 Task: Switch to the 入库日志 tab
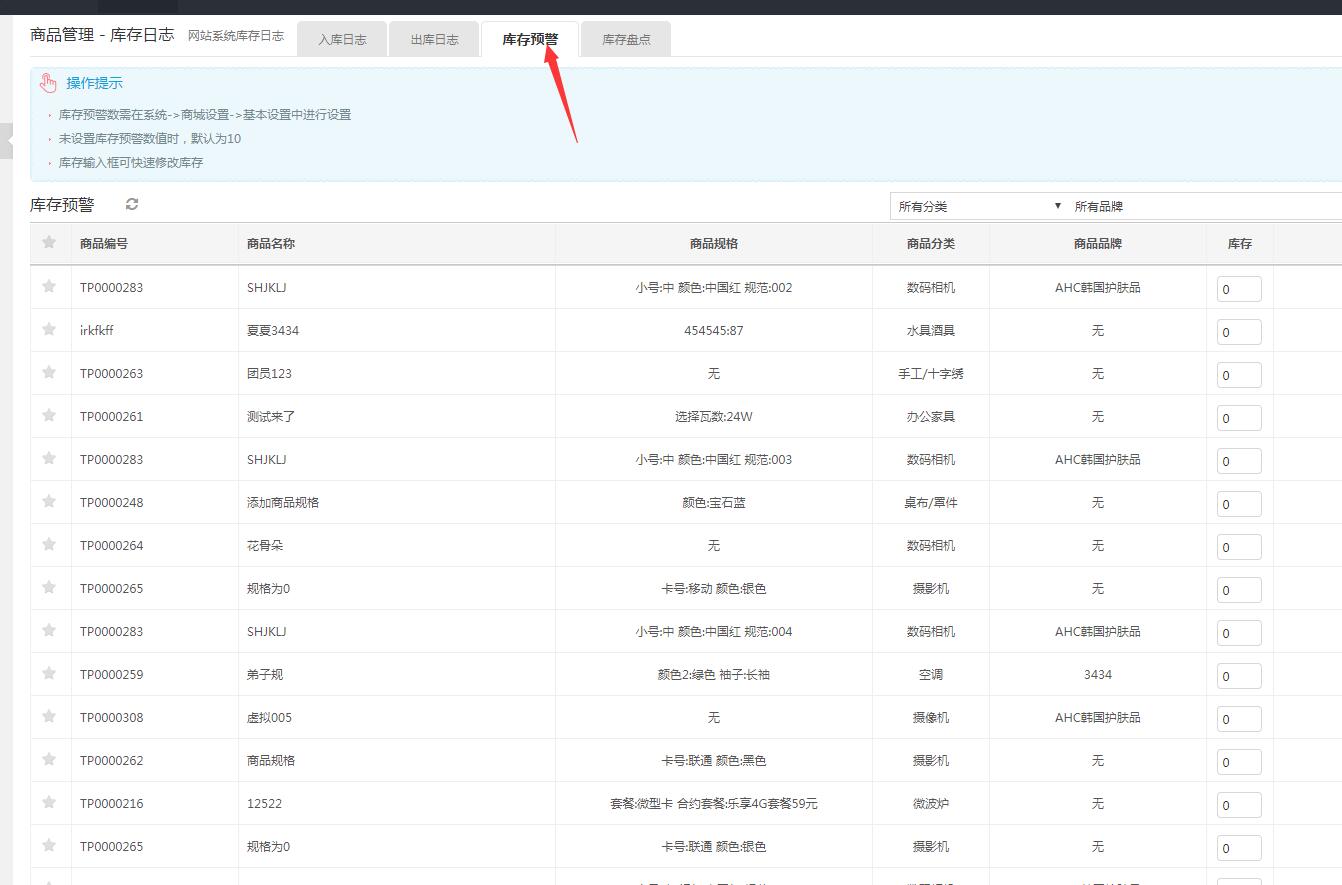(x=342, y=40)
